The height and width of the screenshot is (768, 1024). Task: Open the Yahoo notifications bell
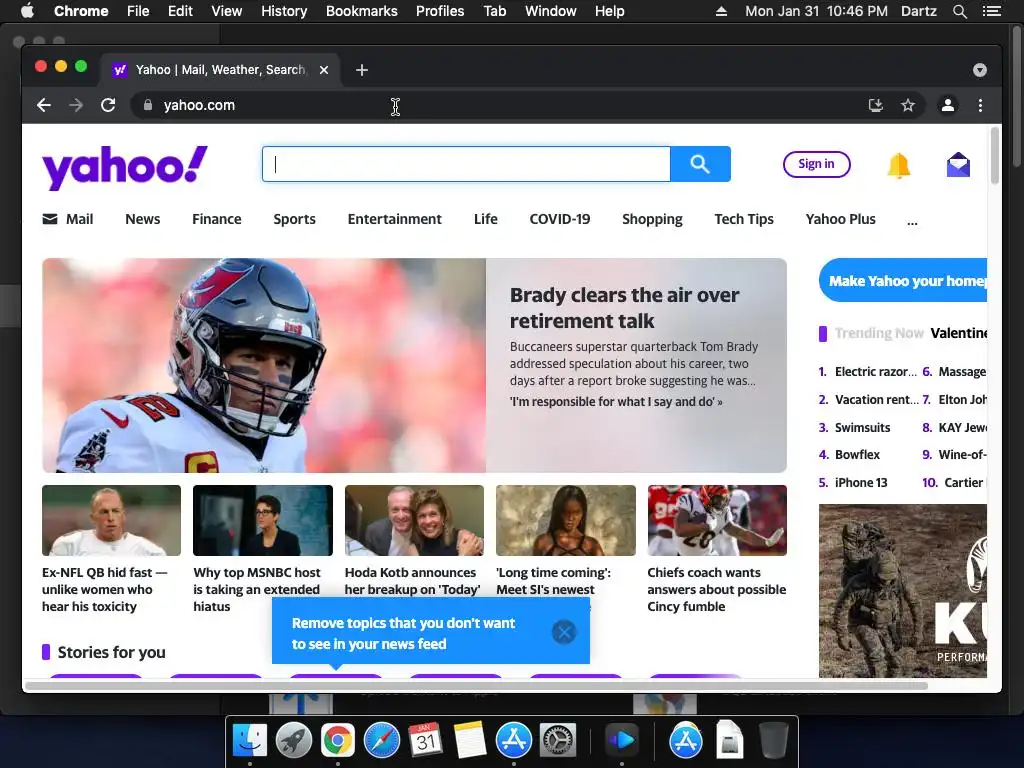click(x=899, y=165)
